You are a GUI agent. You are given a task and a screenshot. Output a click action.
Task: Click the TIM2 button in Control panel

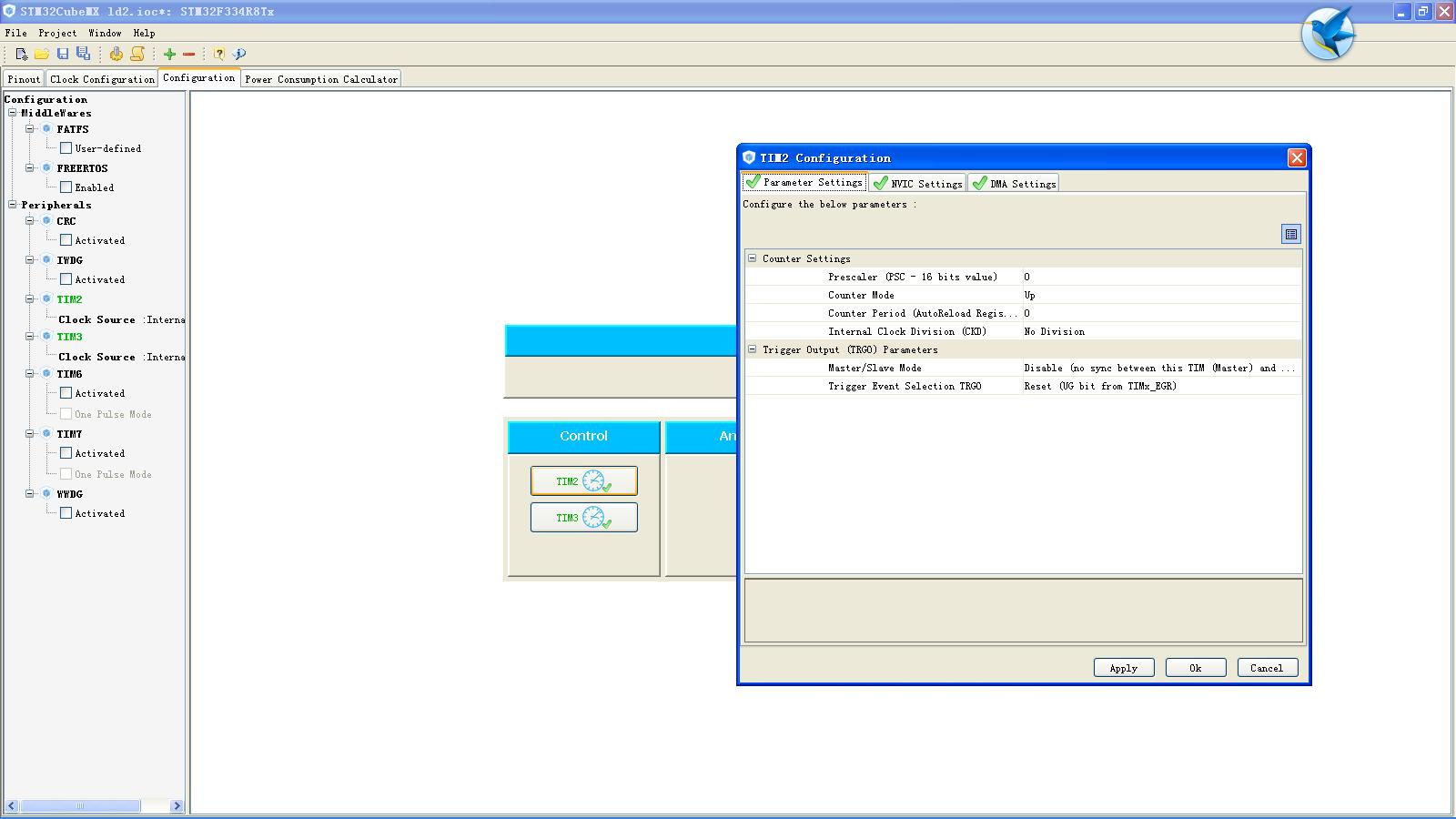pos(584,481)
